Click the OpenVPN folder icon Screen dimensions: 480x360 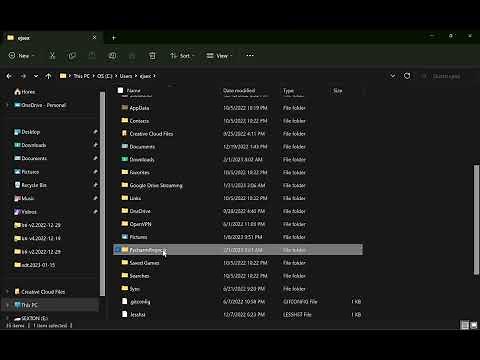pyautogui.click(x=125, y=224)
